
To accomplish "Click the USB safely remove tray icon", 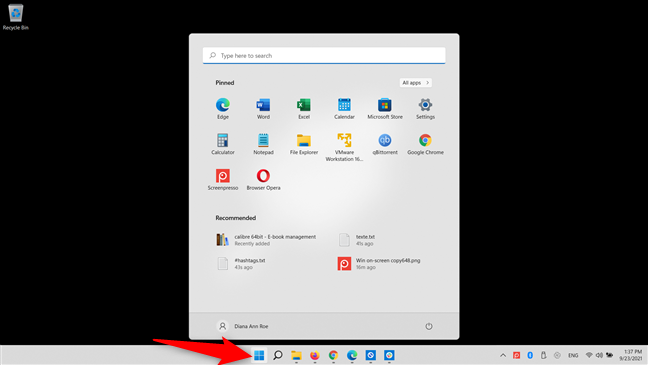I will pos(543,355).
